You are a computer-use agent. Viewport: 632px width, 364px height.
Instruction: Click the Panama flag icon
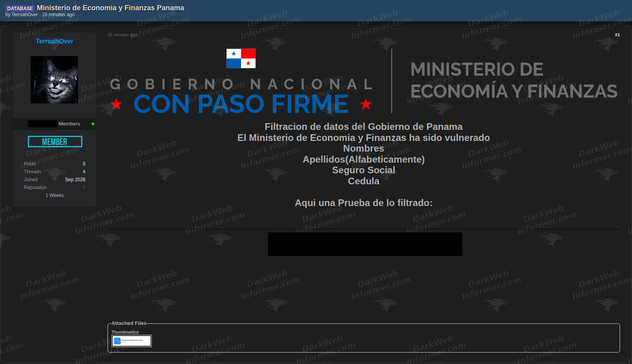pyautogui.click(x=241, y=58)
